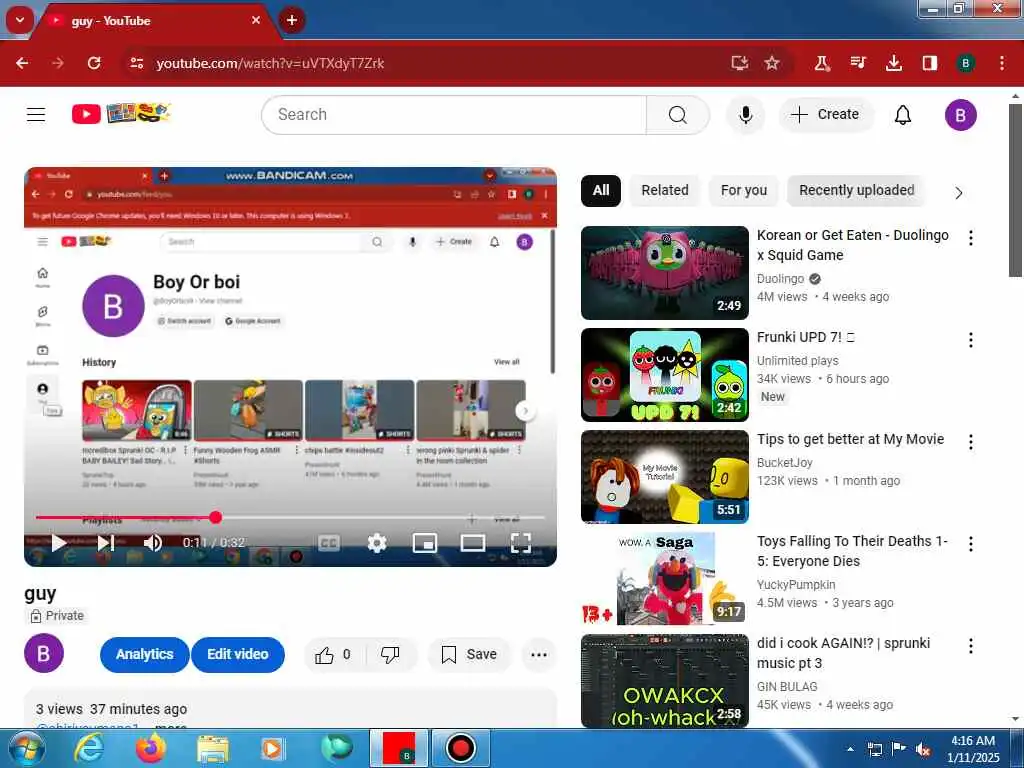Image resolution: width=1024 pixels, height=768 pixels.
Task: Like the video with thumbs up
Action: [x=333, y=654]
